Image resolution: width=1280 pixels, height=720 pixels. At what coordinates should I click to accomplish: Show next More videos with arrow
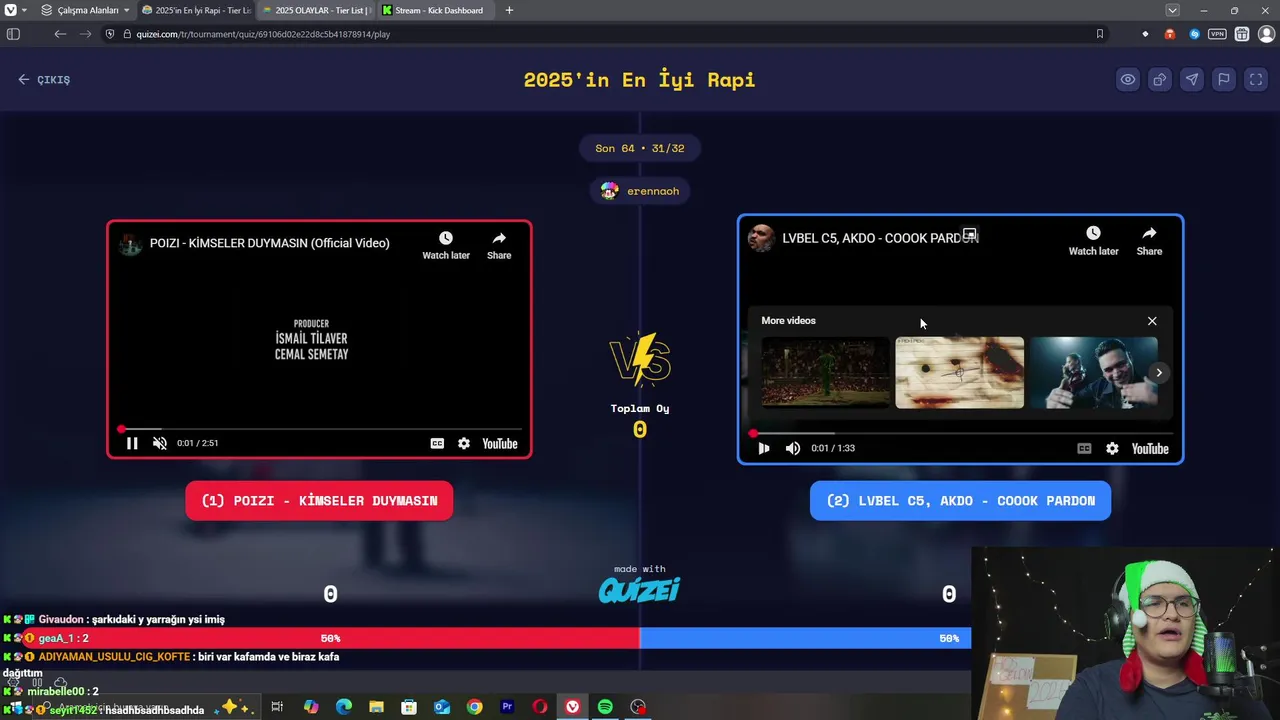click(x=1159, y=373)
